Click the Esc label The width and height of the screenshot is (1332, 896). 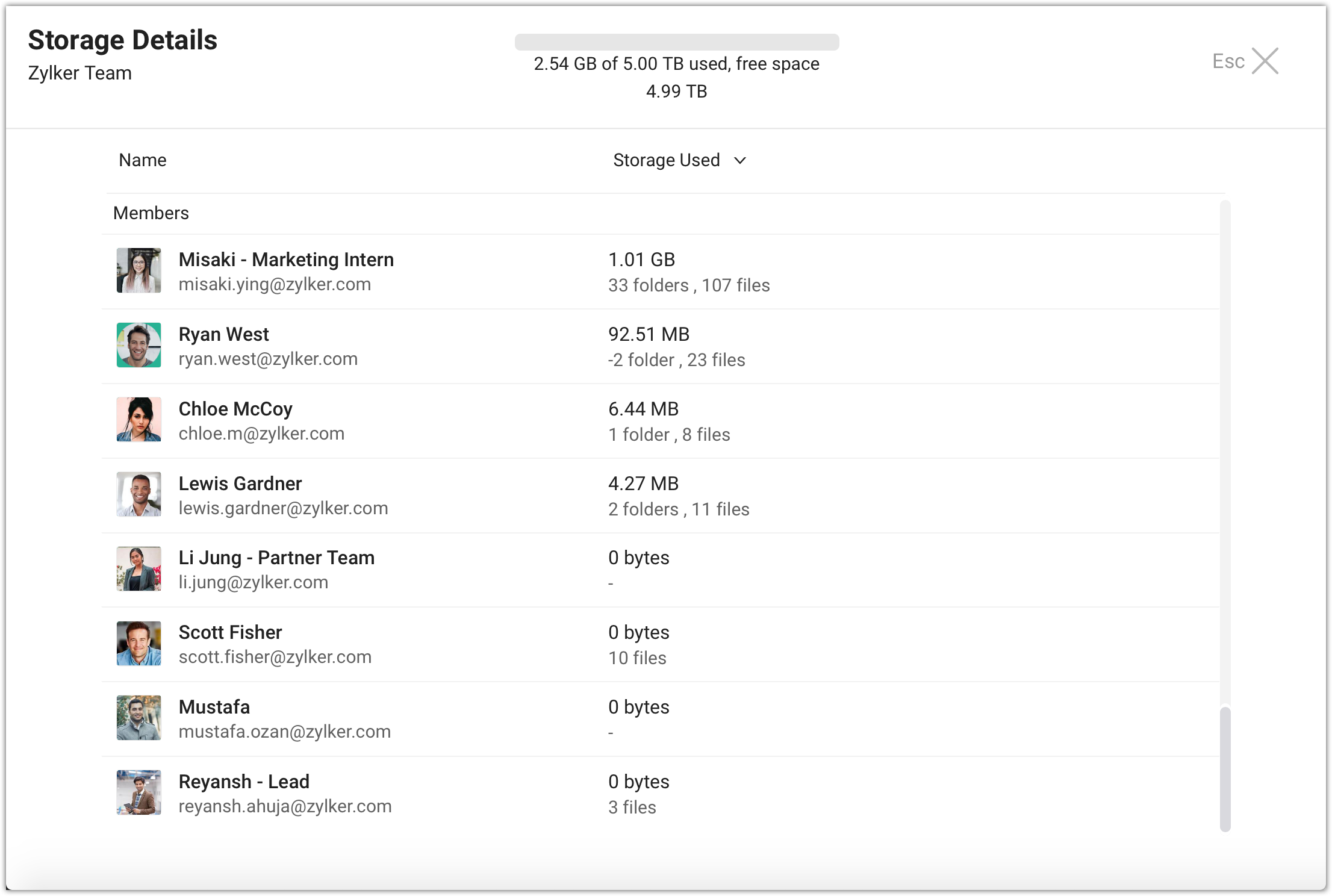(1228, 61)
